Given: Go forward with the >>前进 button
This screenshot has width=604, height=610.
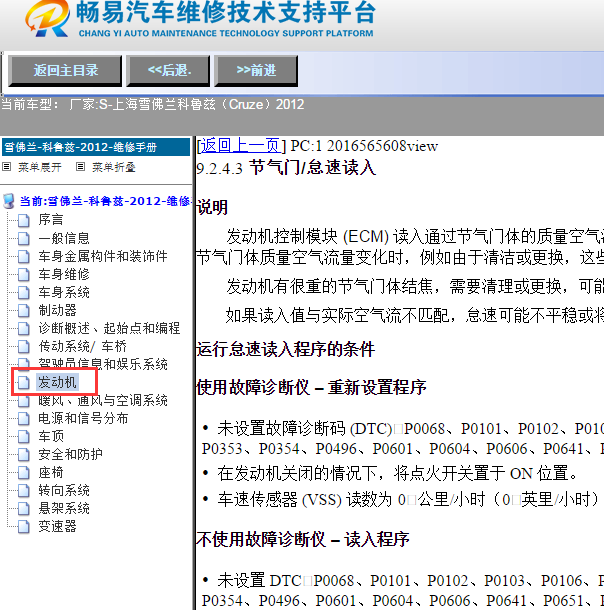Looking at the screenshot, I should coord(256,70).
